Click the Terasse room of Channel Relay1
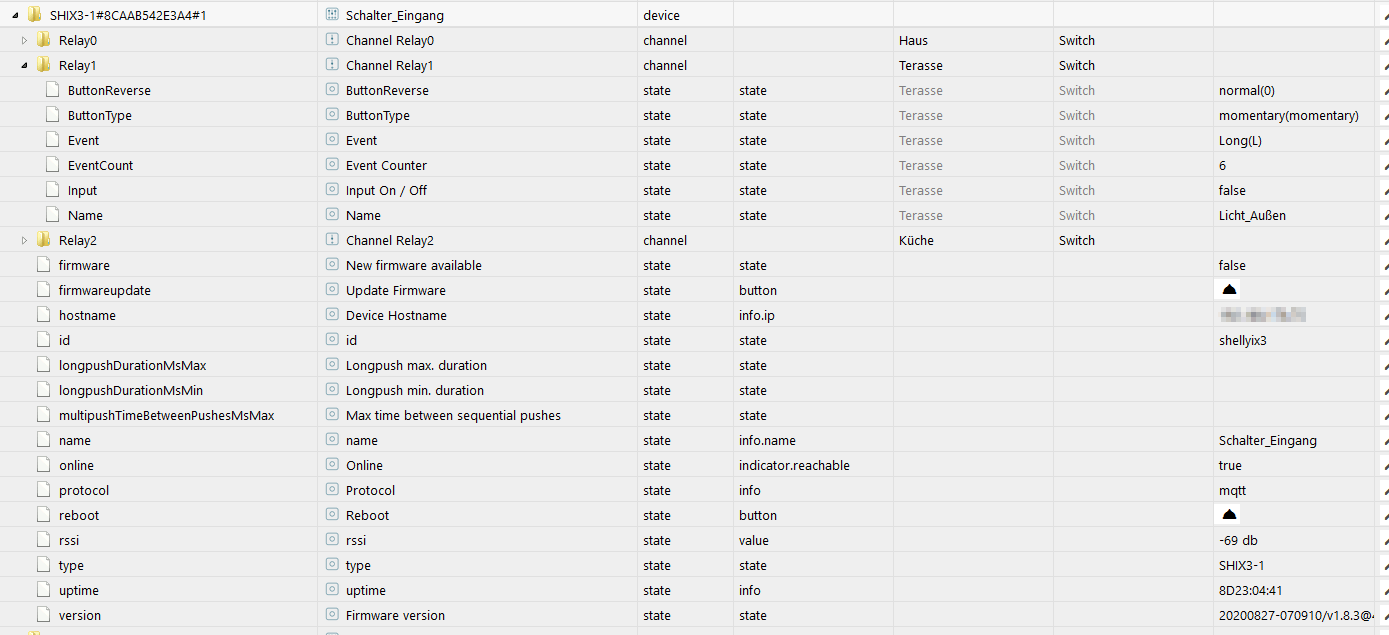Screen dimensions: 1389x635 920,65
